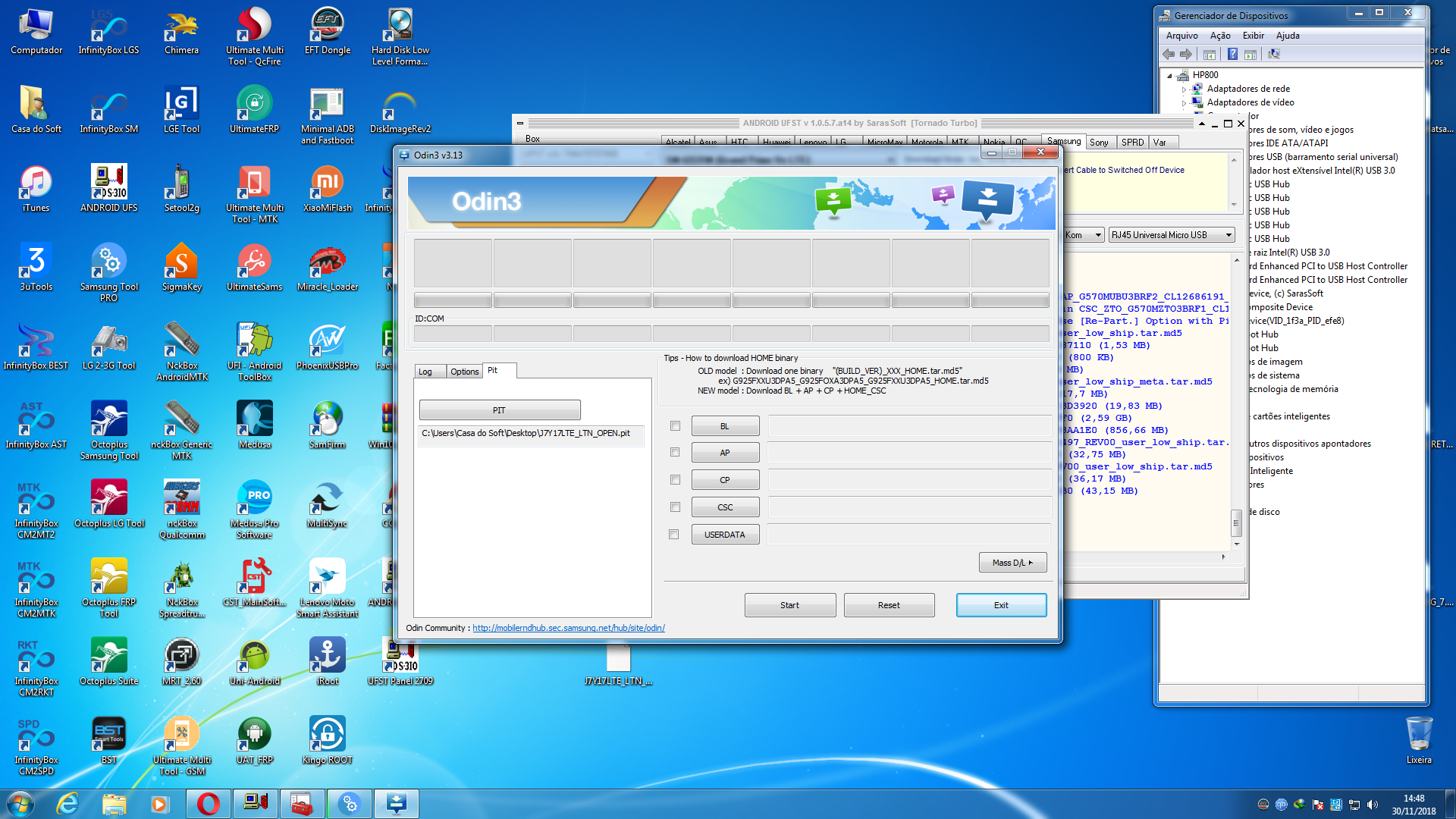Launch the ANDROID UFS shortcut
The width and height of the screenshot is (1456, 819).
(109, 190)
